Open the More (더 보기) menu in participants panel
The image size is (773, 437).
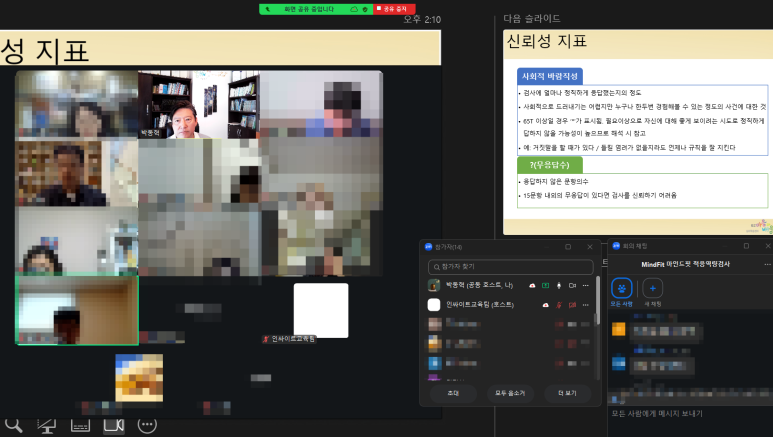point(567,393)
